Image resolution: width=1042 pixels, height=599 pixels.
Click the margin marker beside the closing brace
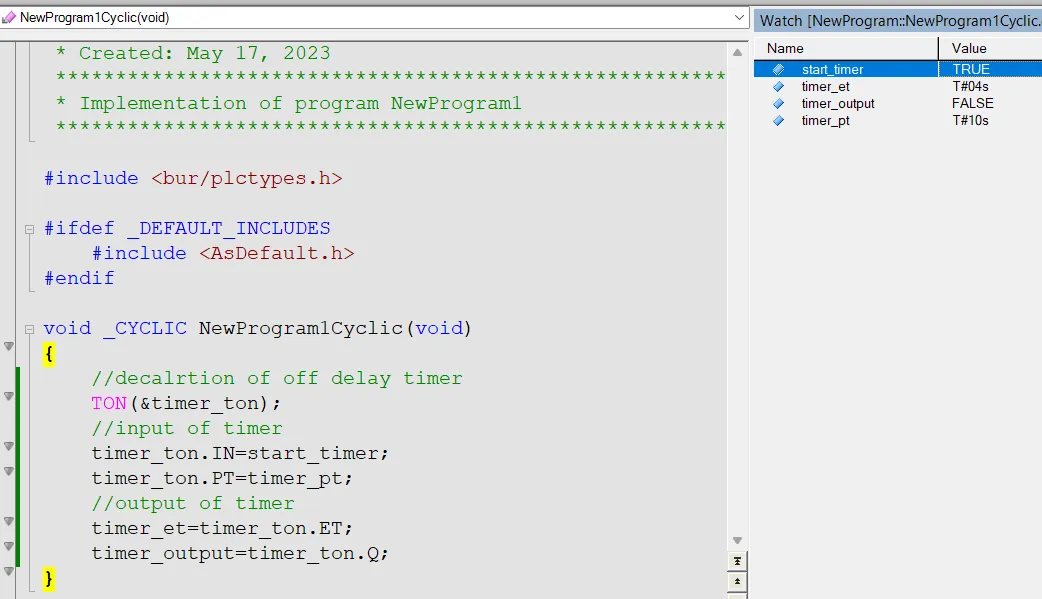tap(9, 571)
